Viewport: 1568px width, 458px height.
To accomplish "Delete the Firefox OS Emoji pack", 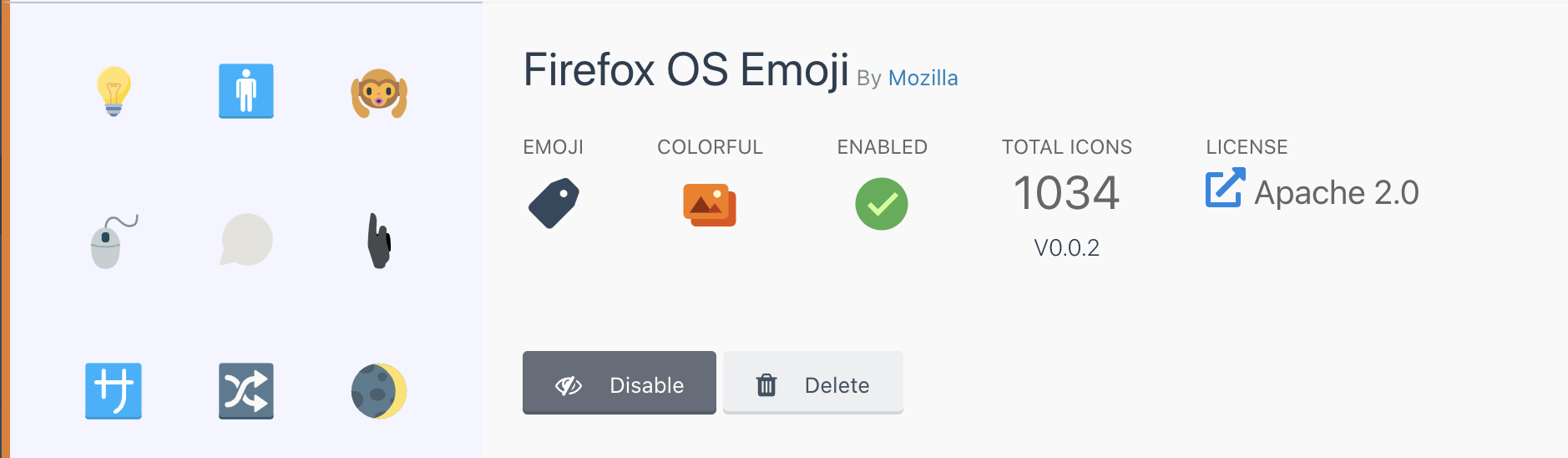I will (813, 383).
